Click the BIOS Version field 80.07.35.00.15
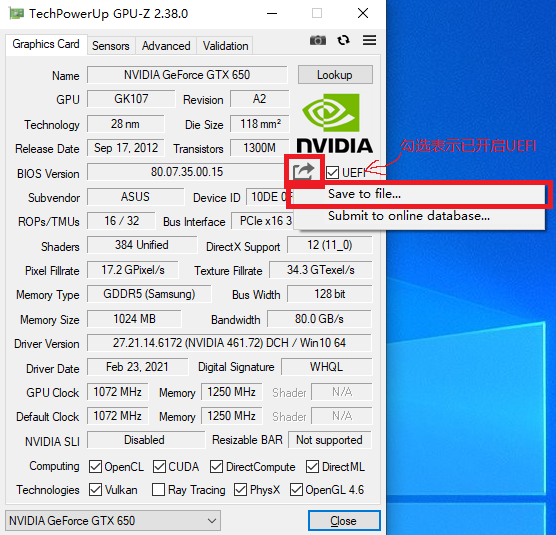Screen dimensions: 556x535 [x=187, y=172]
